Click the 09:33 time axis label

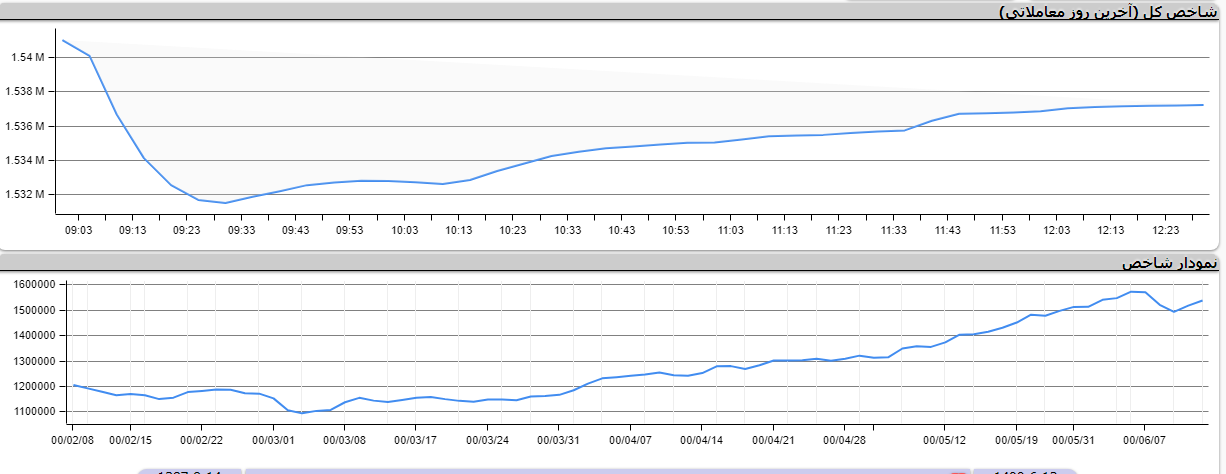241,230
